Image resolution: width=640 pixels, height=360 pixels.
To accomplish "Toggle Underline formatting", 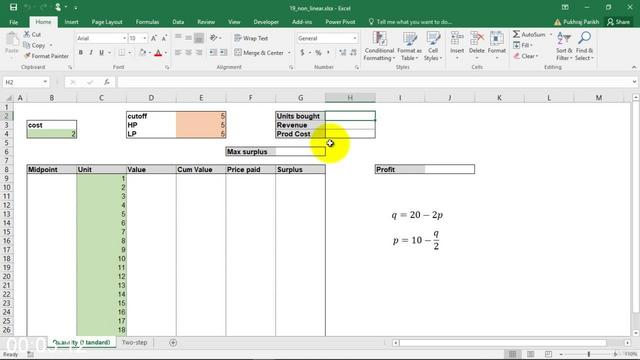I will [101, 53].
